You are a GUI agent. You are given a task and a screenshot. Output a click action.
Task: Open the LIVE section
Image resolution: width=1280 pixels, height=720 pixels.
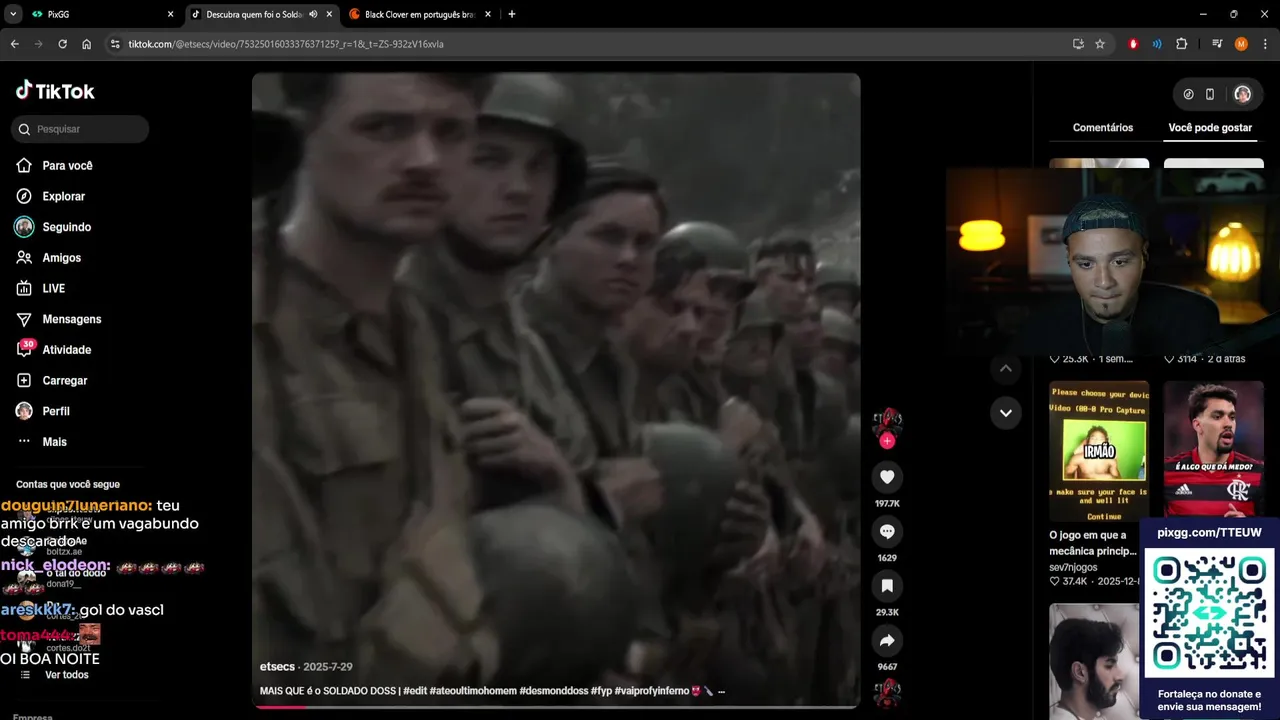(53, 289)
